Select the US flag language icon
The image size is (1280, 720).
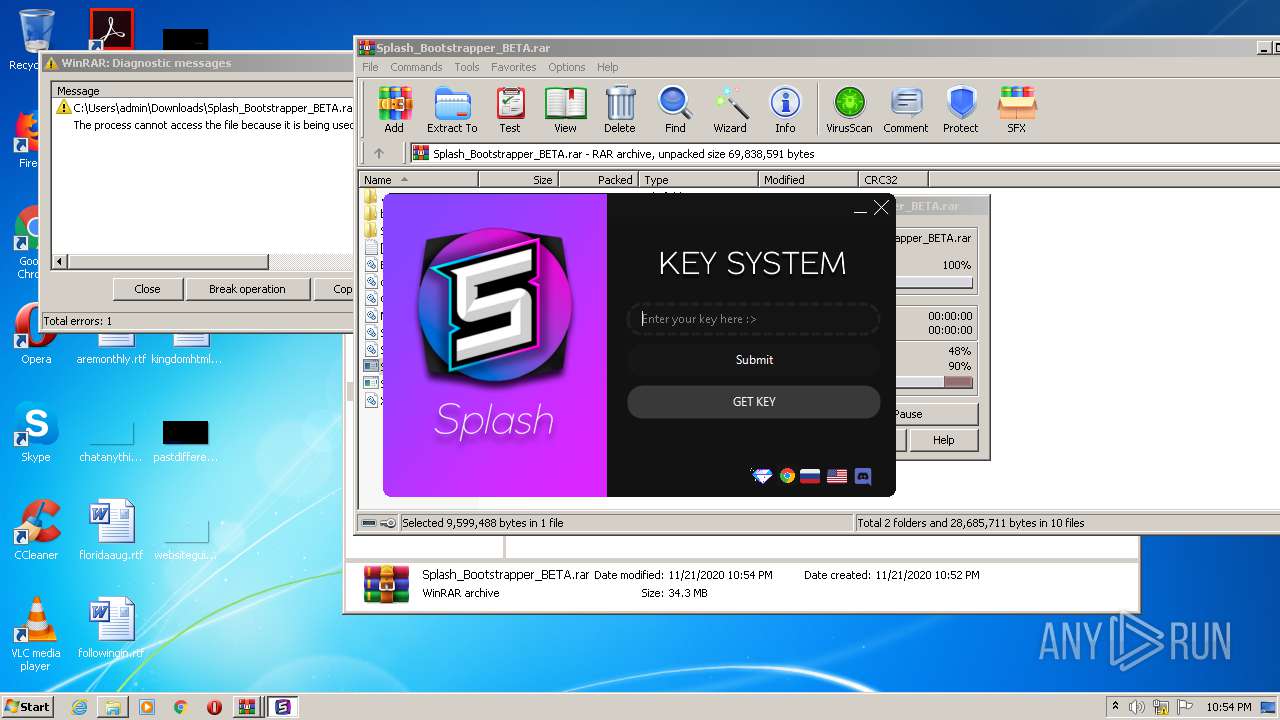click(x=837, y=476)
